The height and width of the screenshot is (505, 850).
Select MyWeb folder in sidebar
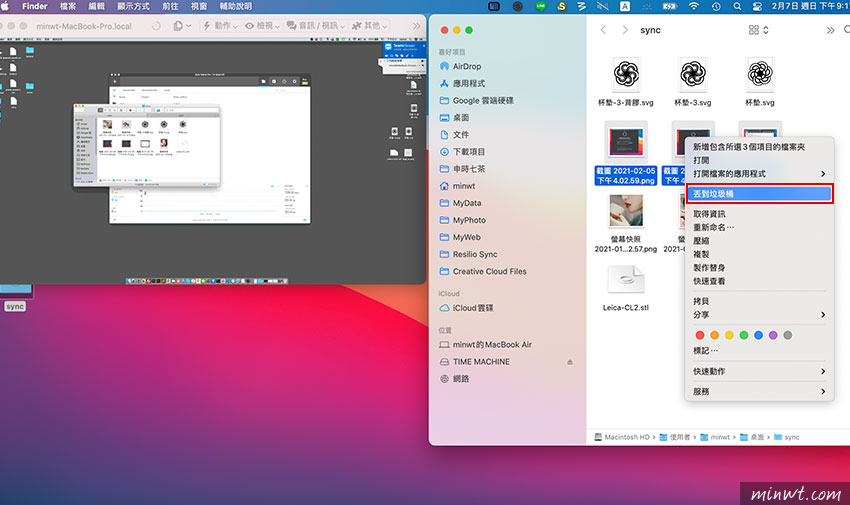point(460,237)
